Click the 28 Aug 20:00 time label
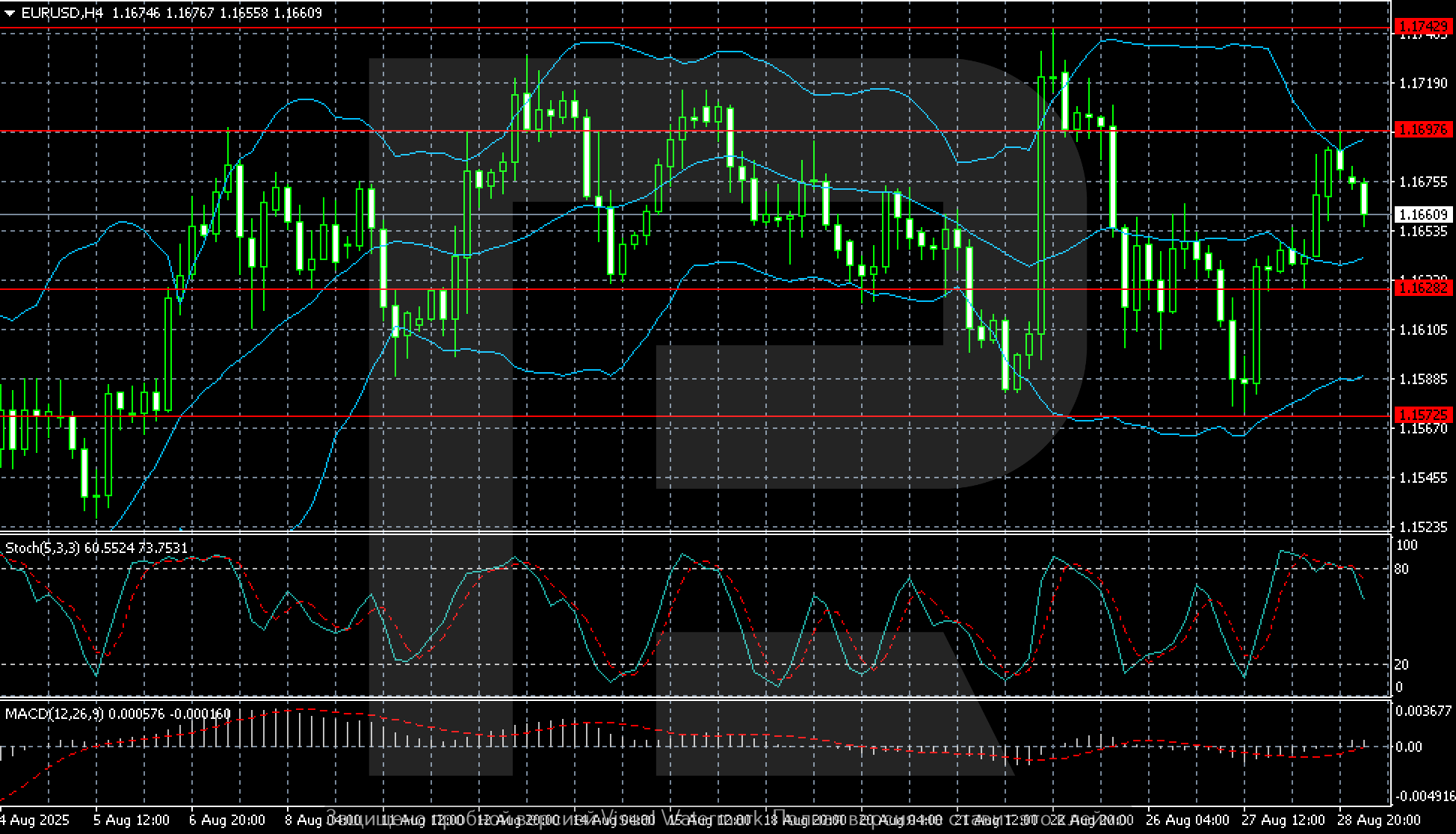The image size is (1456, 834). 1378,820
